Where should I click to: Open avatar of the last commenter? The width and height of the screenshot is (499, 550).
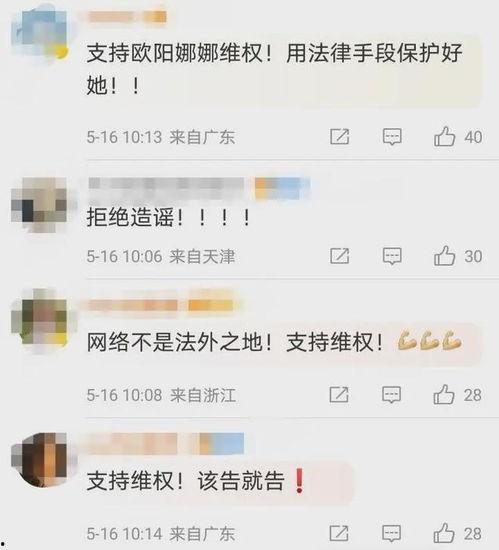pos(39,460)
